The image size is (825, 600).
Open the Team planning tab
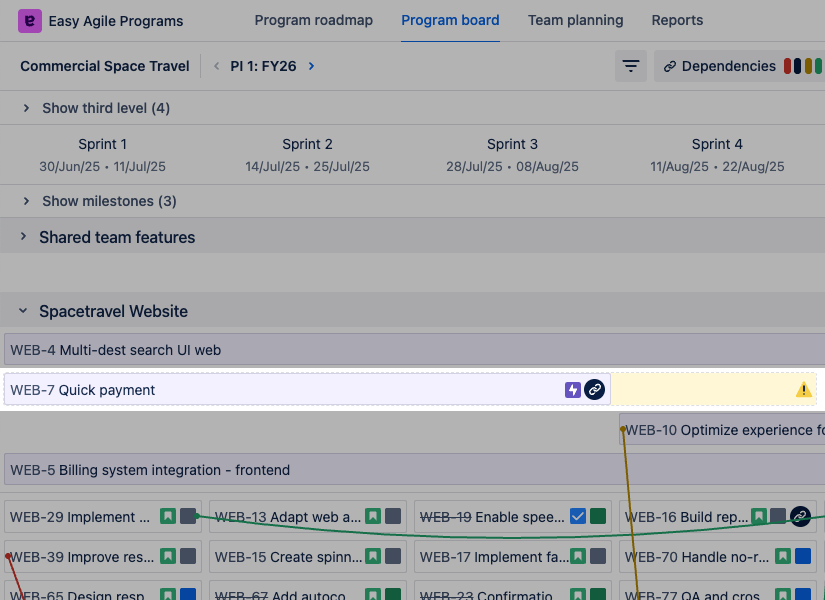tap(575, 20)
